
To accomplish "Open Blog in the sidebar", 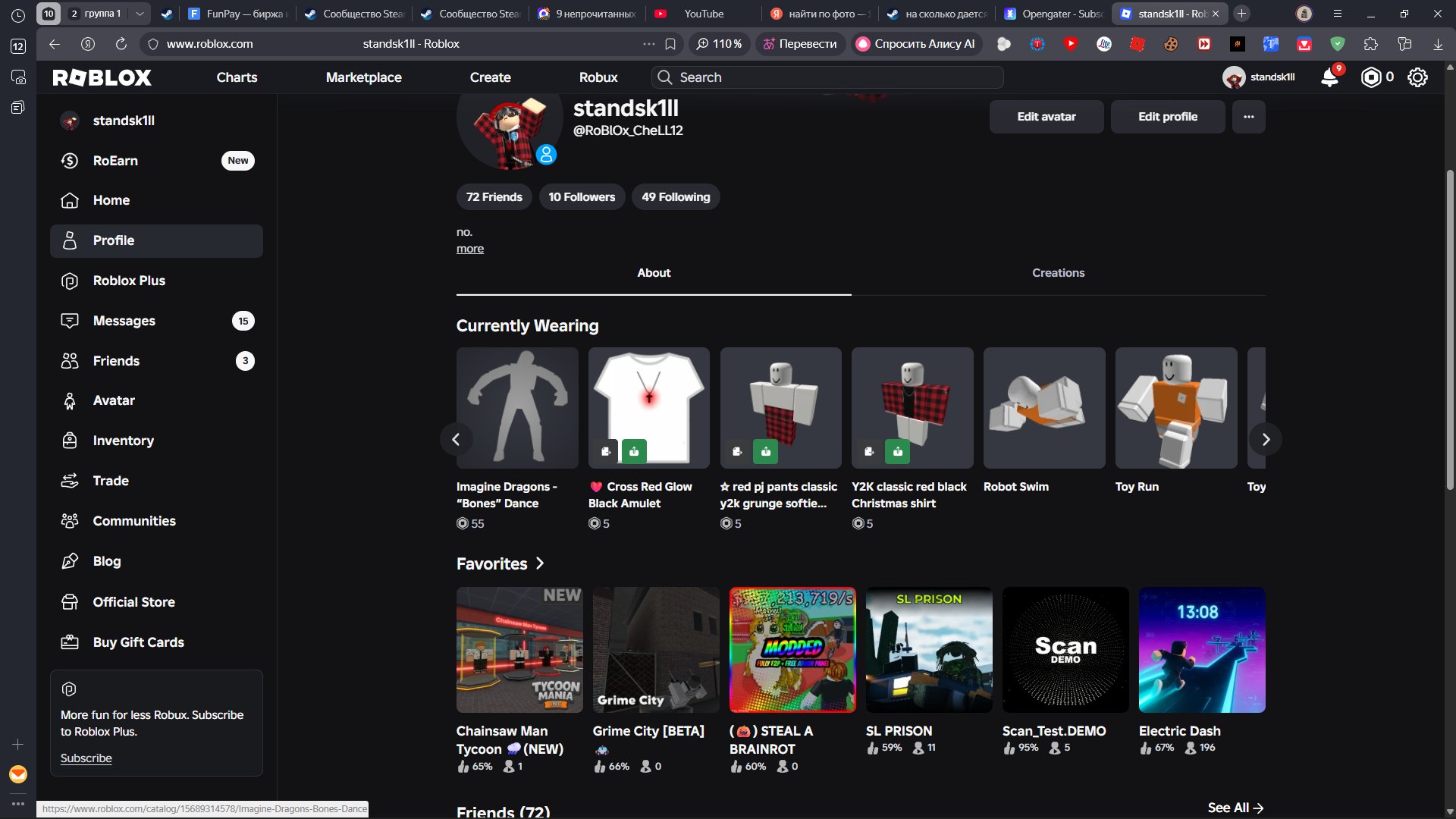I will click(156, 561).
